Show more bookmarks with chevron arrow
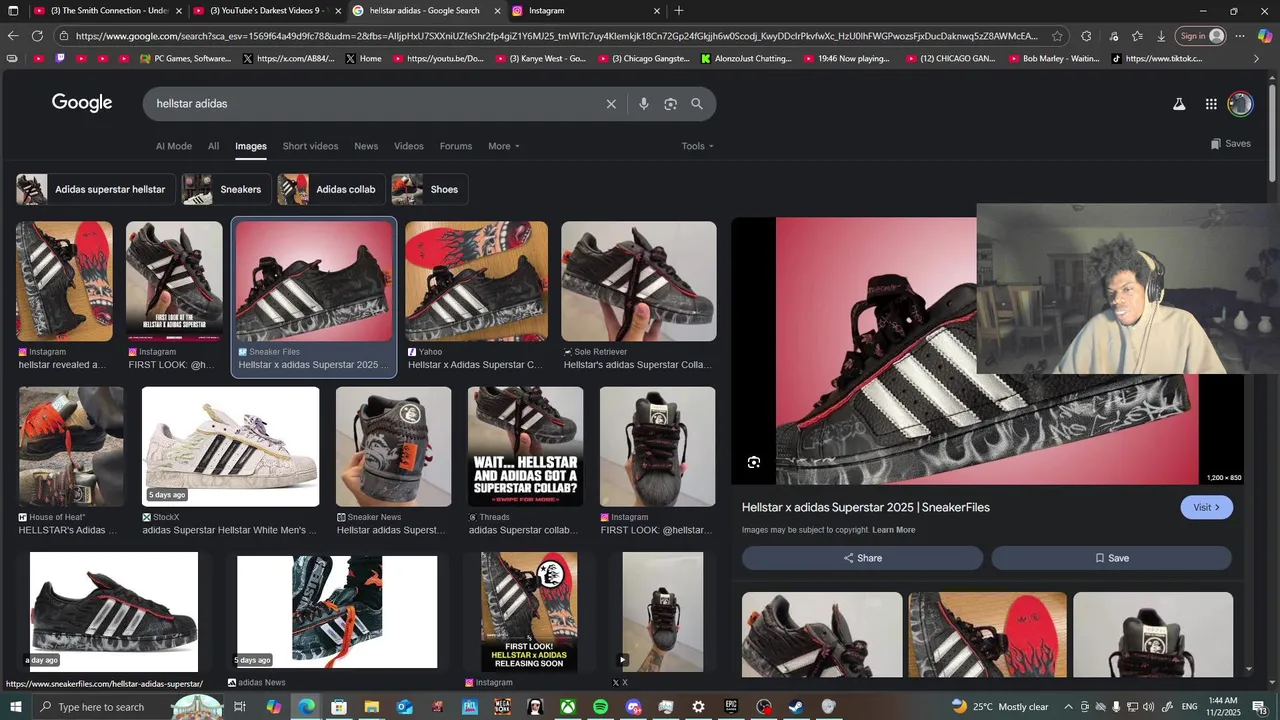The image size is (1280, 720). (x=1257, y=59)
